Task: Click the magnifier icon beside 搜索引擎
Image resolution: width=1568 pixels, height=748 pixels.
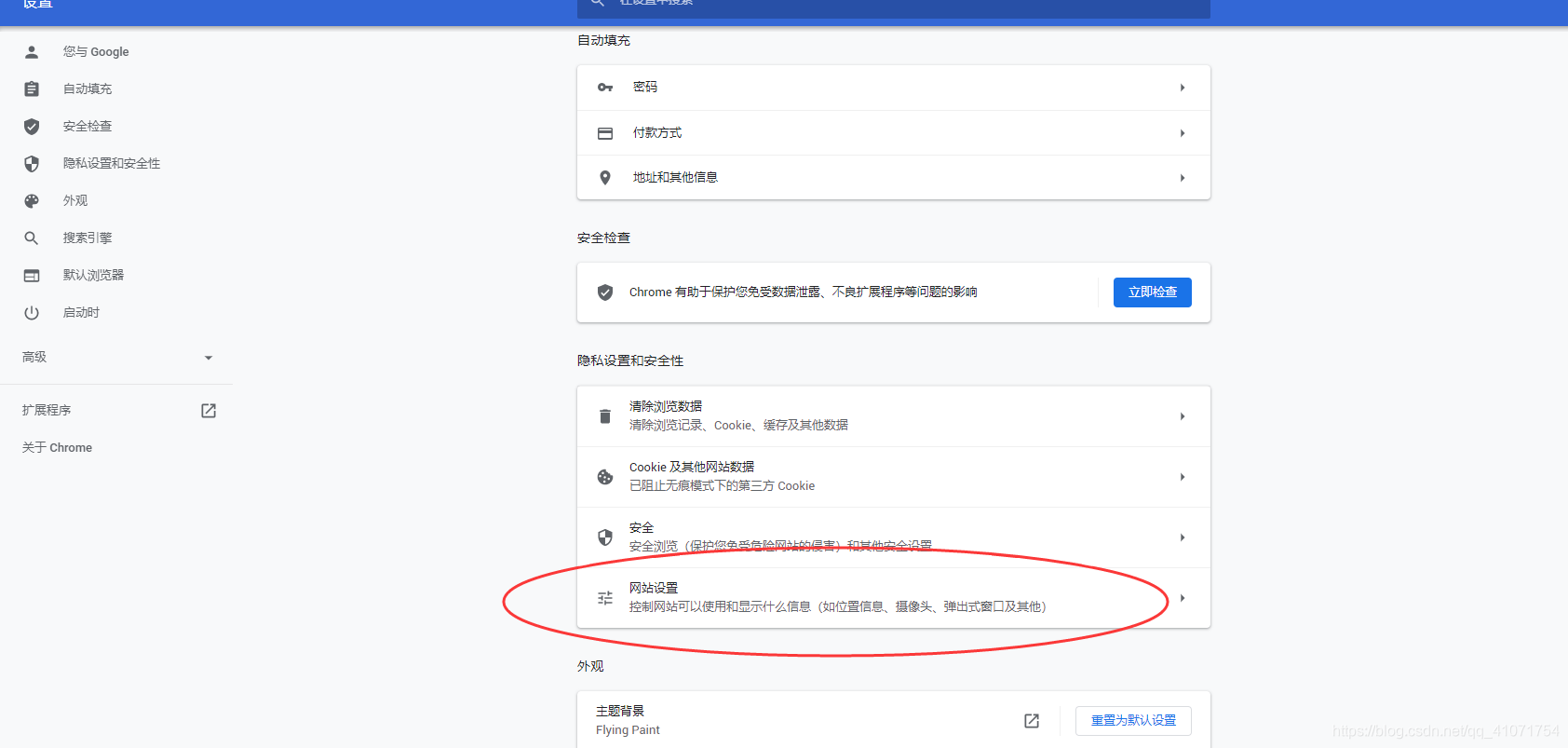Action: click(x=32, y=238)
